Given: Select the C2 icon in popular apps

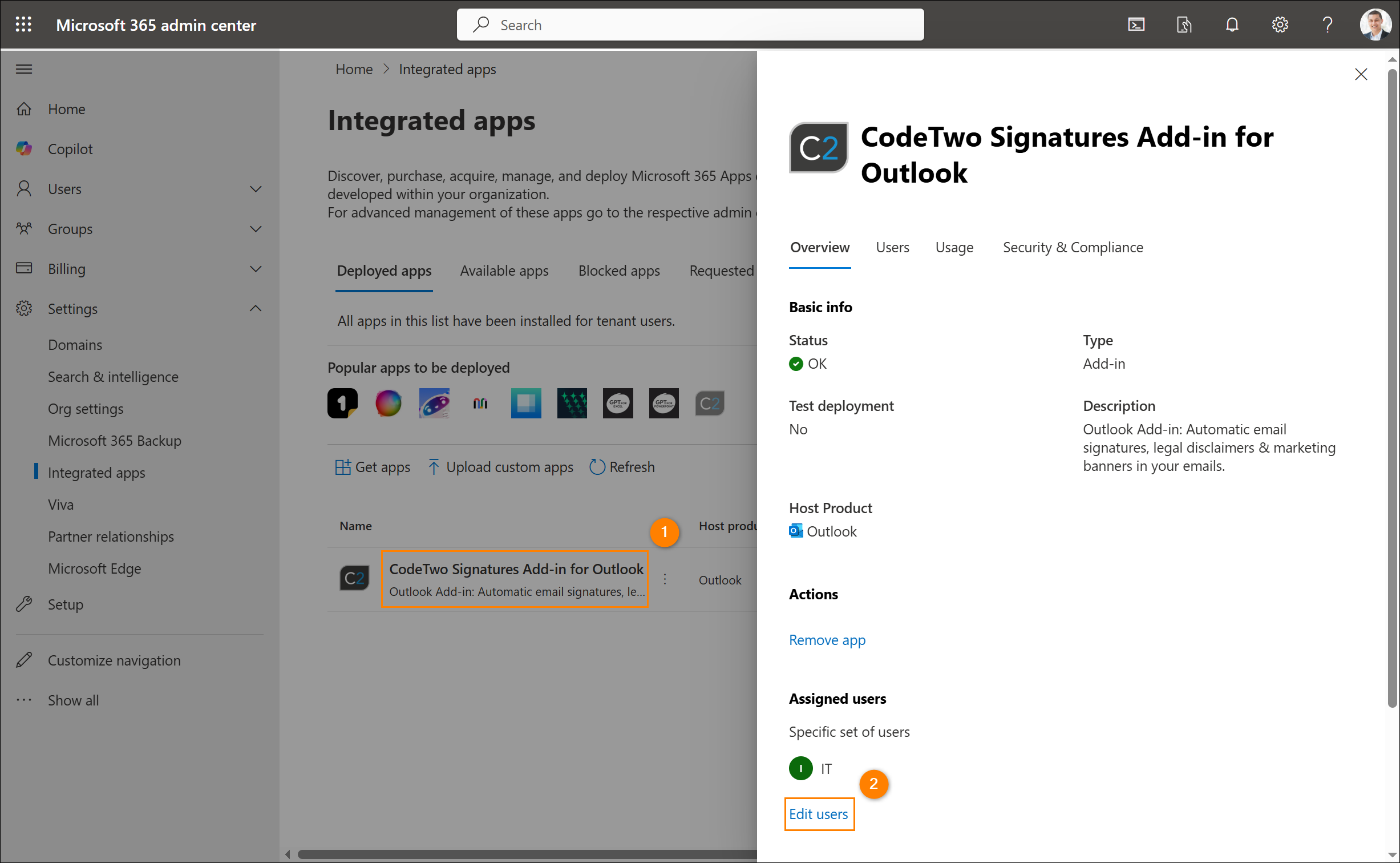Looking at the screenshot, I should [710, 404].
